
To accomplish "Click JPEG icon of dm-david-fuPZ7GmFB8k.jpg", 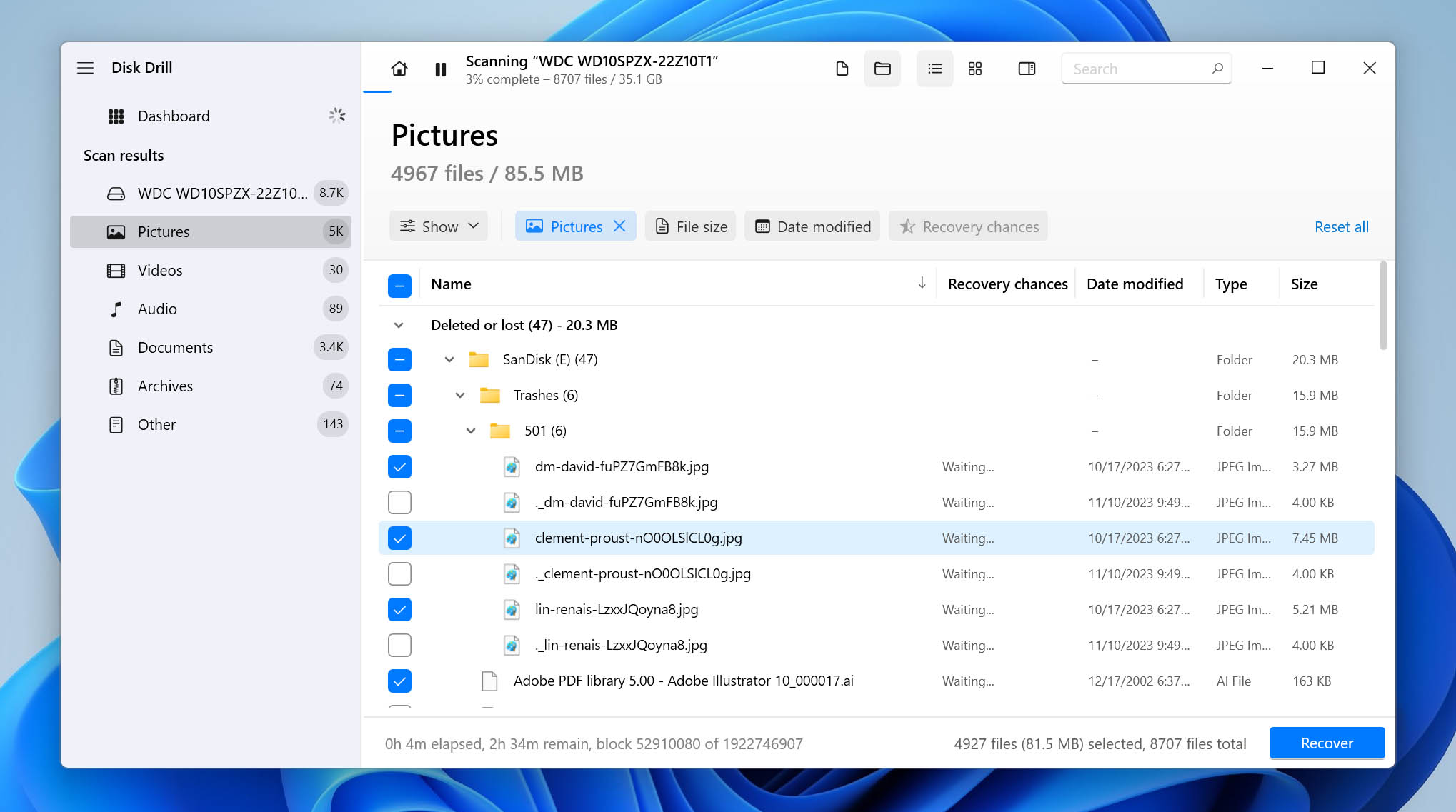I will (511, 467).
